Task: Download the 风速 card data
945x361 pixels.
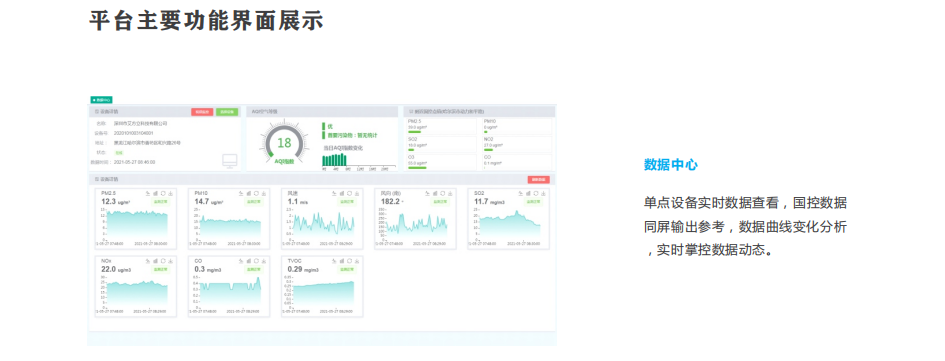Action: [x=357, y=193]
